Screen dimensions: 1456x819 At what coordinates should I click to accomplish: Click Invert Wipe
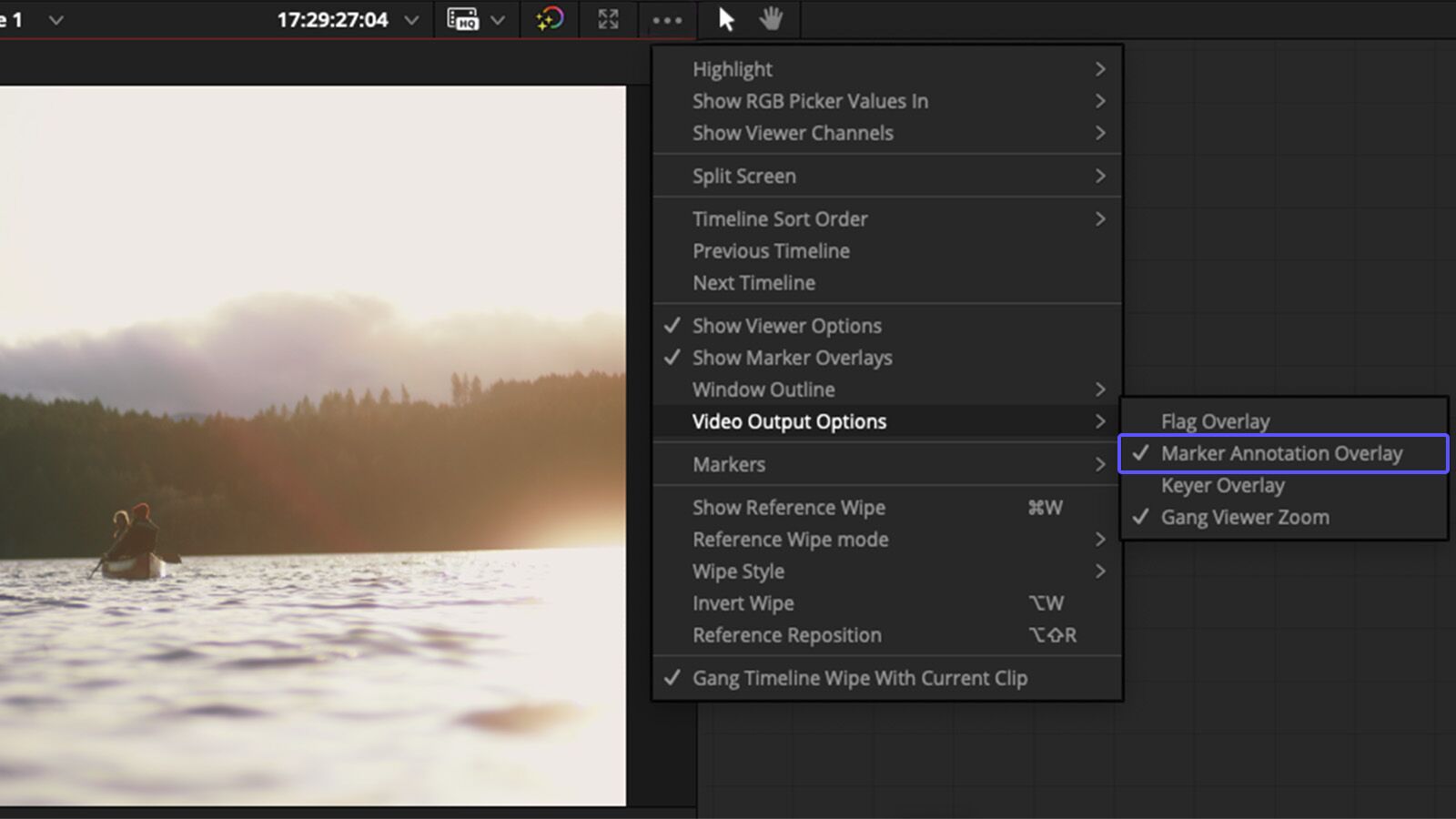click(x=743, y=602)
